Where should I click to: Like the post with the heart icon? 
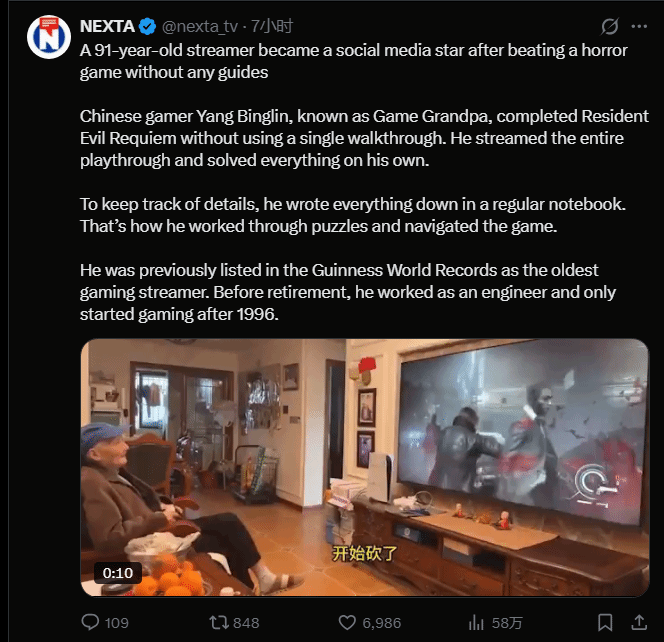point(347,623)
